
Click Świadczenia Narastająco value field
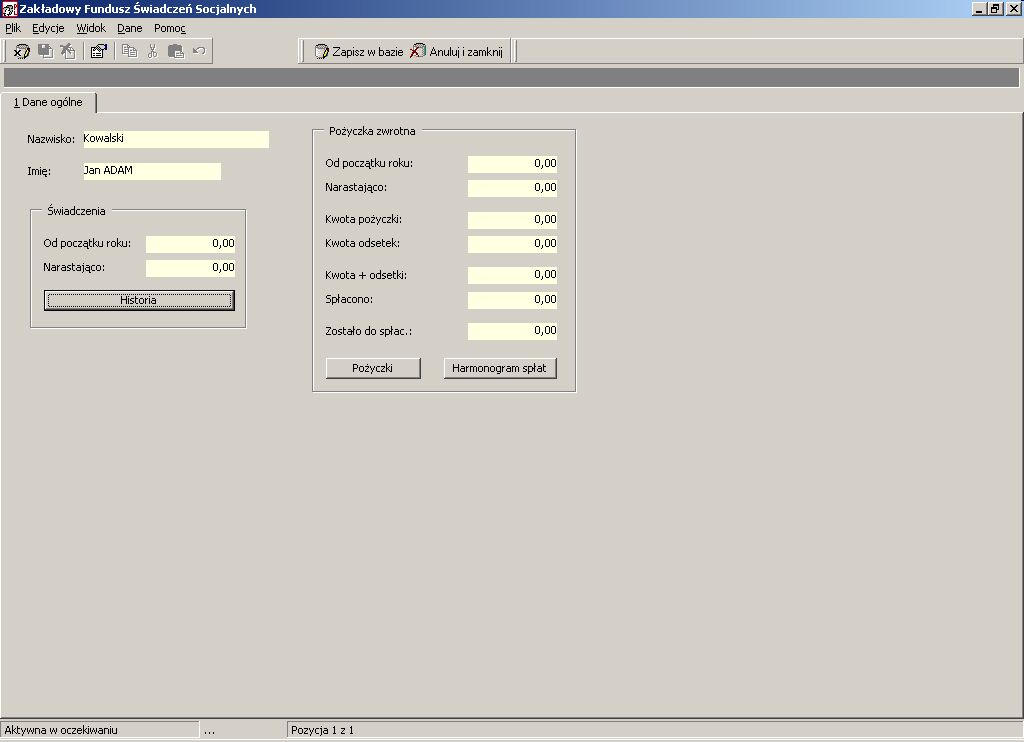190,268
